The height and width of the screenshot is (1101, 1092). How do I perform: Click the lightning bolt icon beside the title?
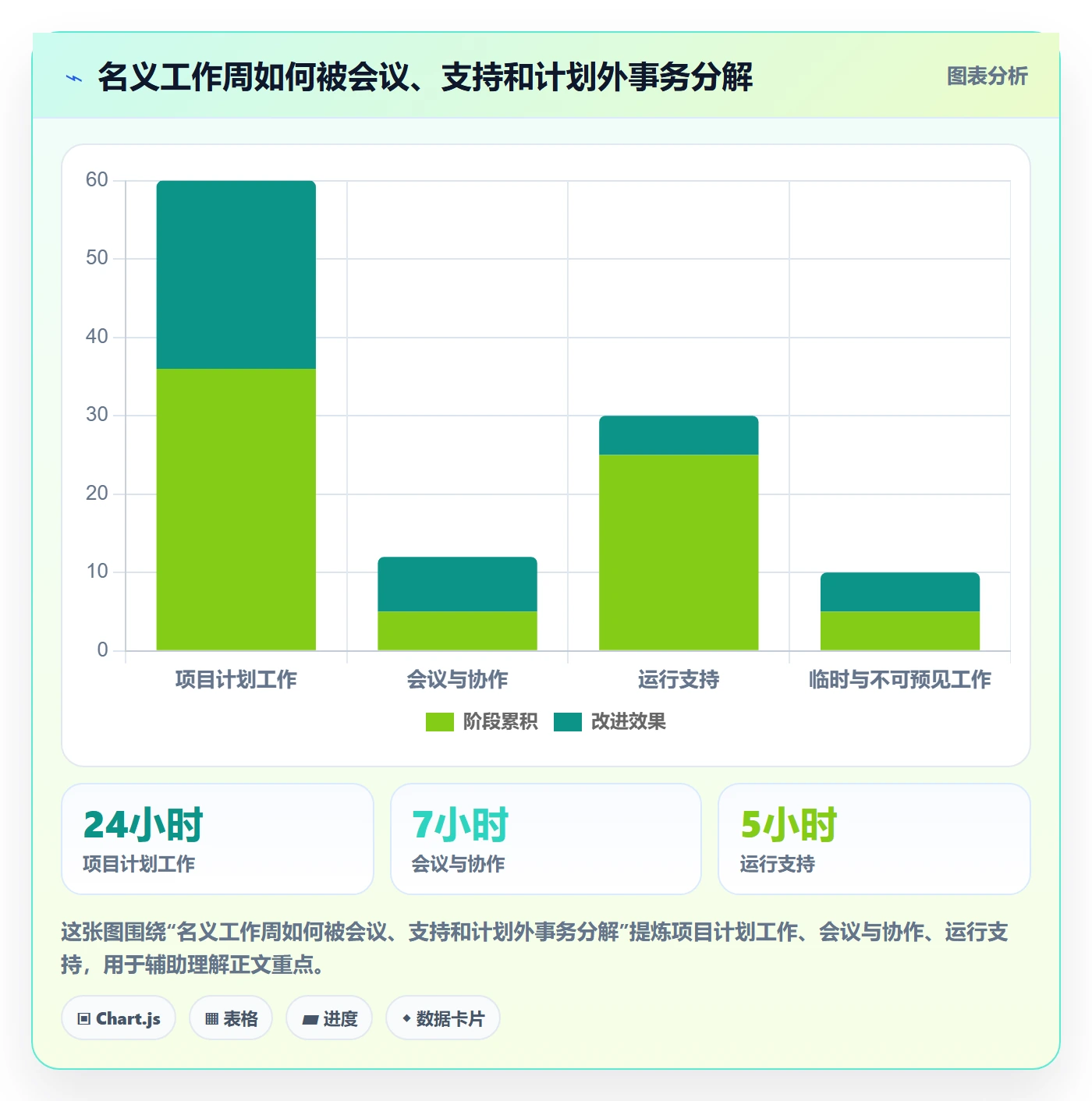point(74,78)
